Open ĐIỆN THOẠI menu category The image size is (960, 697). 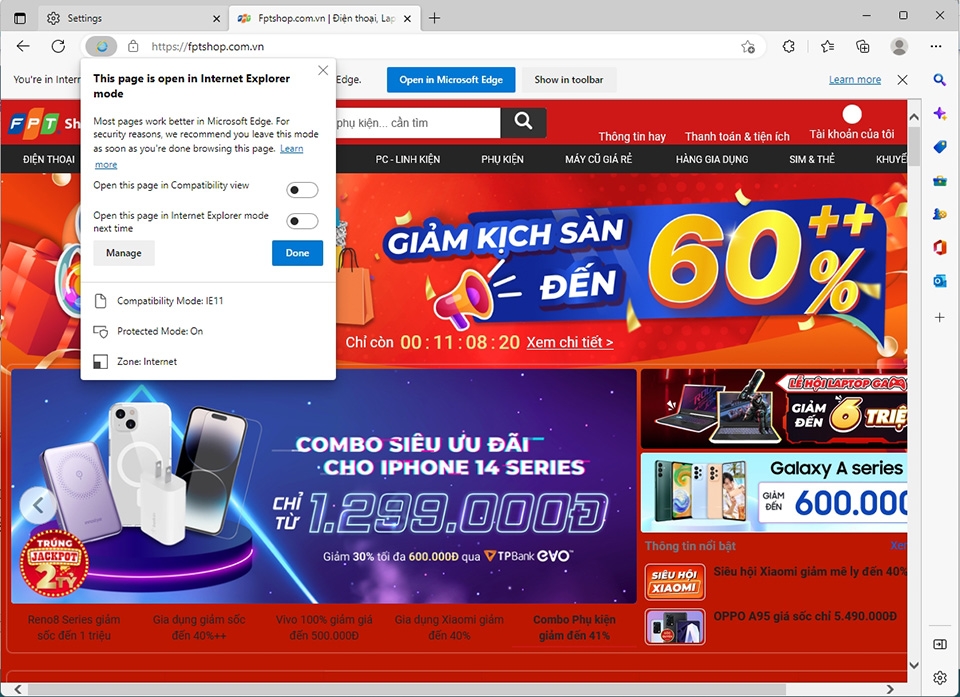(49, 159)
